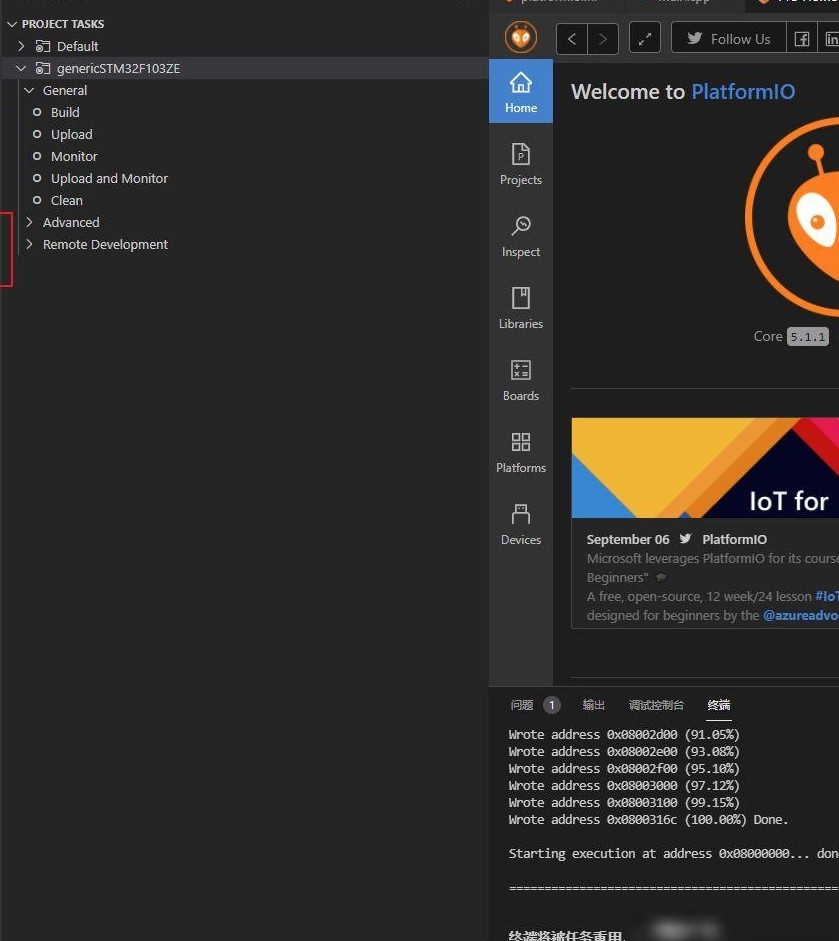Open the Projects section

click(x=520, y=164)
